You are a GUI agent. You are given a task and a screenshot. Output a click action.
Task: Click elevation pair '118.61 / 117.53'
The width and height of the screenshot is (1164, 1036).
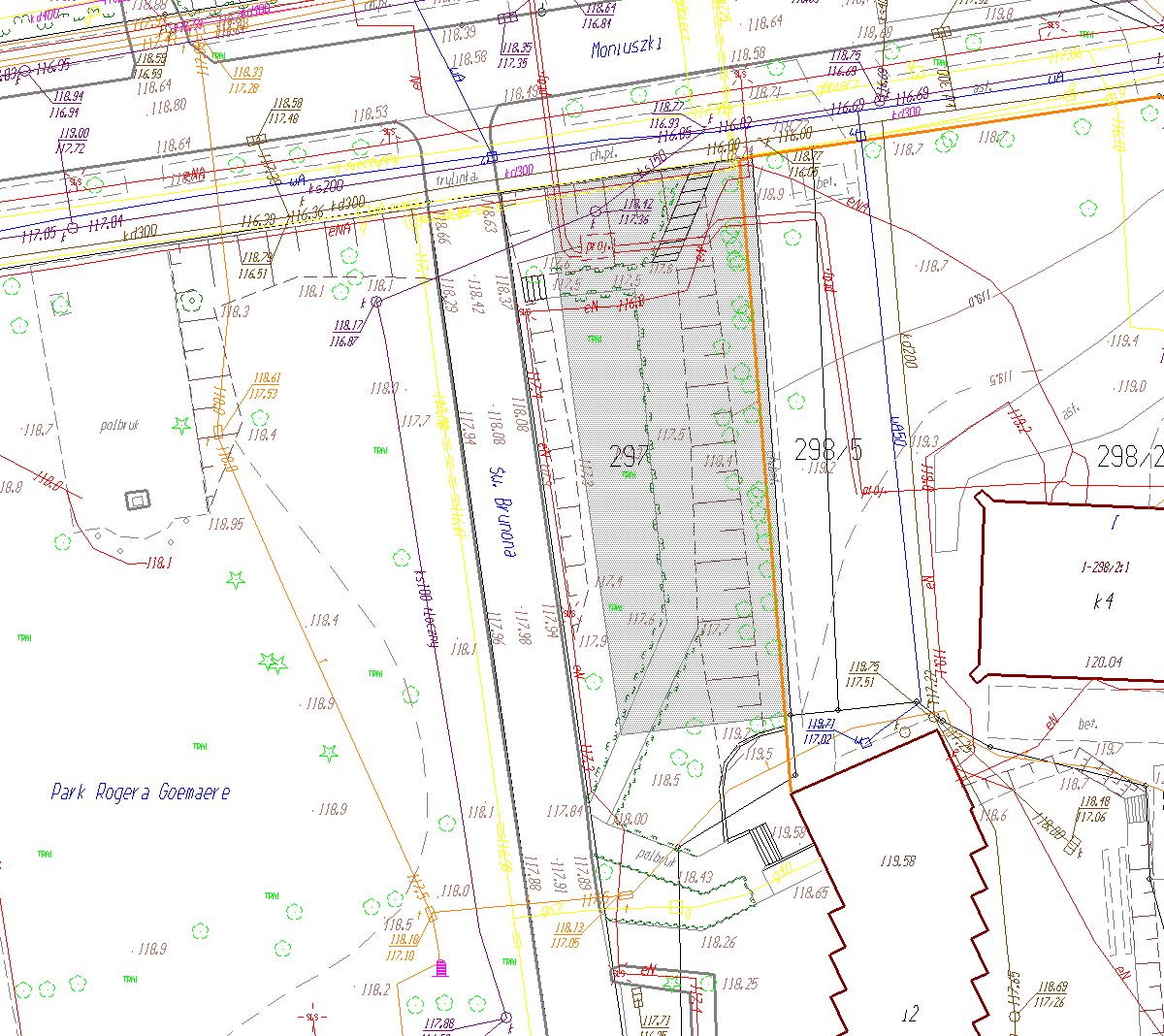pos(265,386)
